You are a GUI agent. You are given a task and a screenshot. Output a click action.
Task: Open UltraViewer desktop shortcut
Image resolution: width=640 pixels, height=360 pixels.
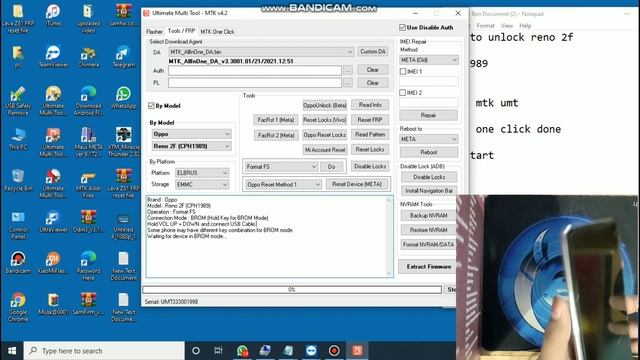click(x=53, y=221)
